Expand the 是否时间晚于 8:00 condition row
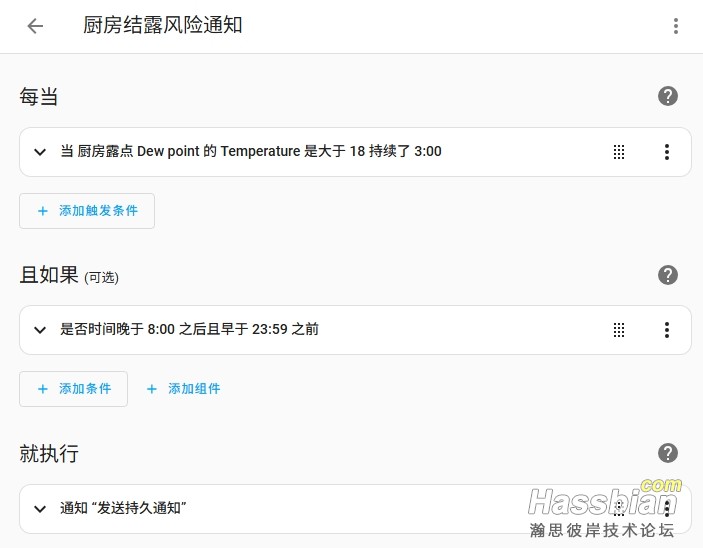The height and width of the screenshot is (548, 703). click(x=40, y=330)
